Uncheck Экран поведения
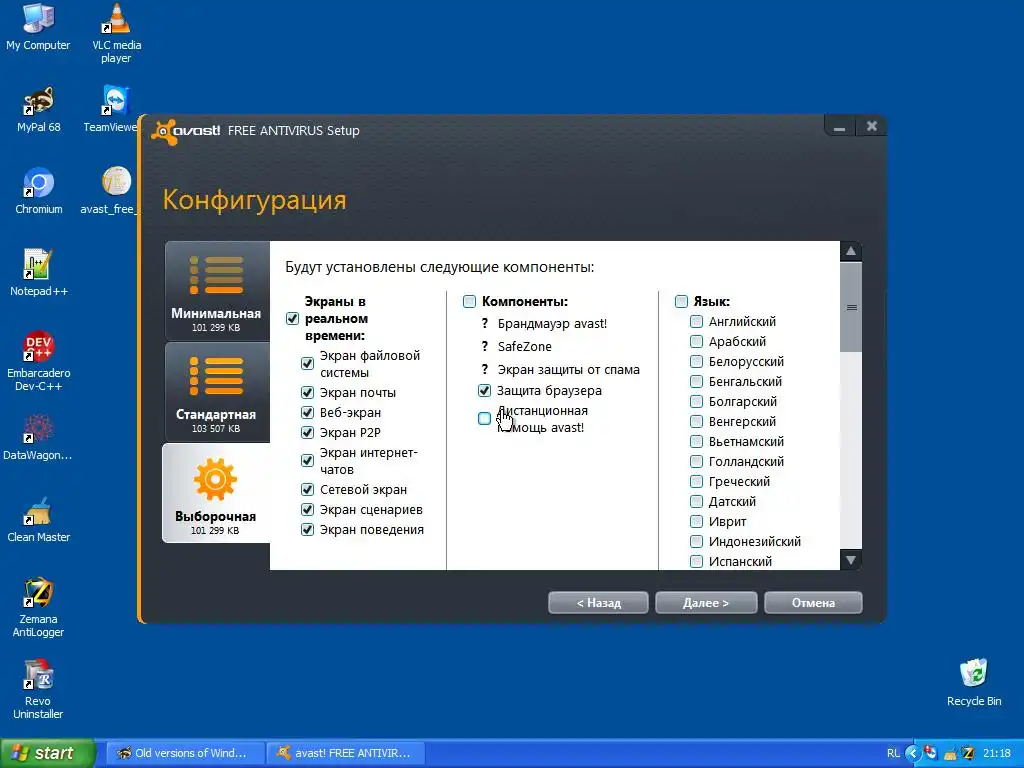 308,530
